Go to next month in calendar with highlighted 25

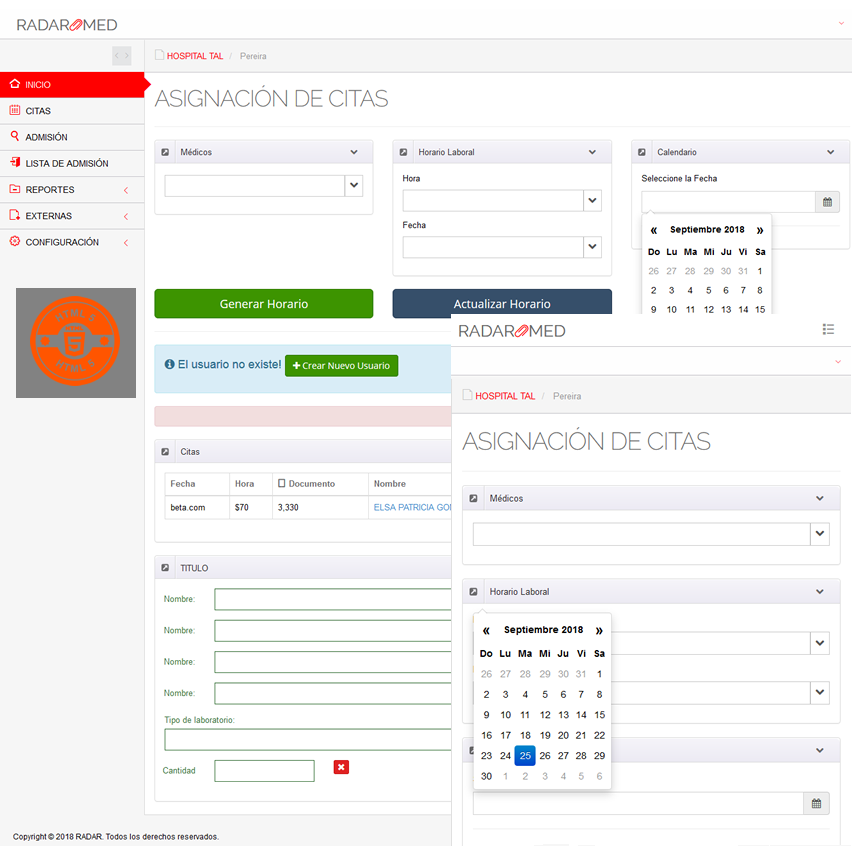tap(599, 630)
